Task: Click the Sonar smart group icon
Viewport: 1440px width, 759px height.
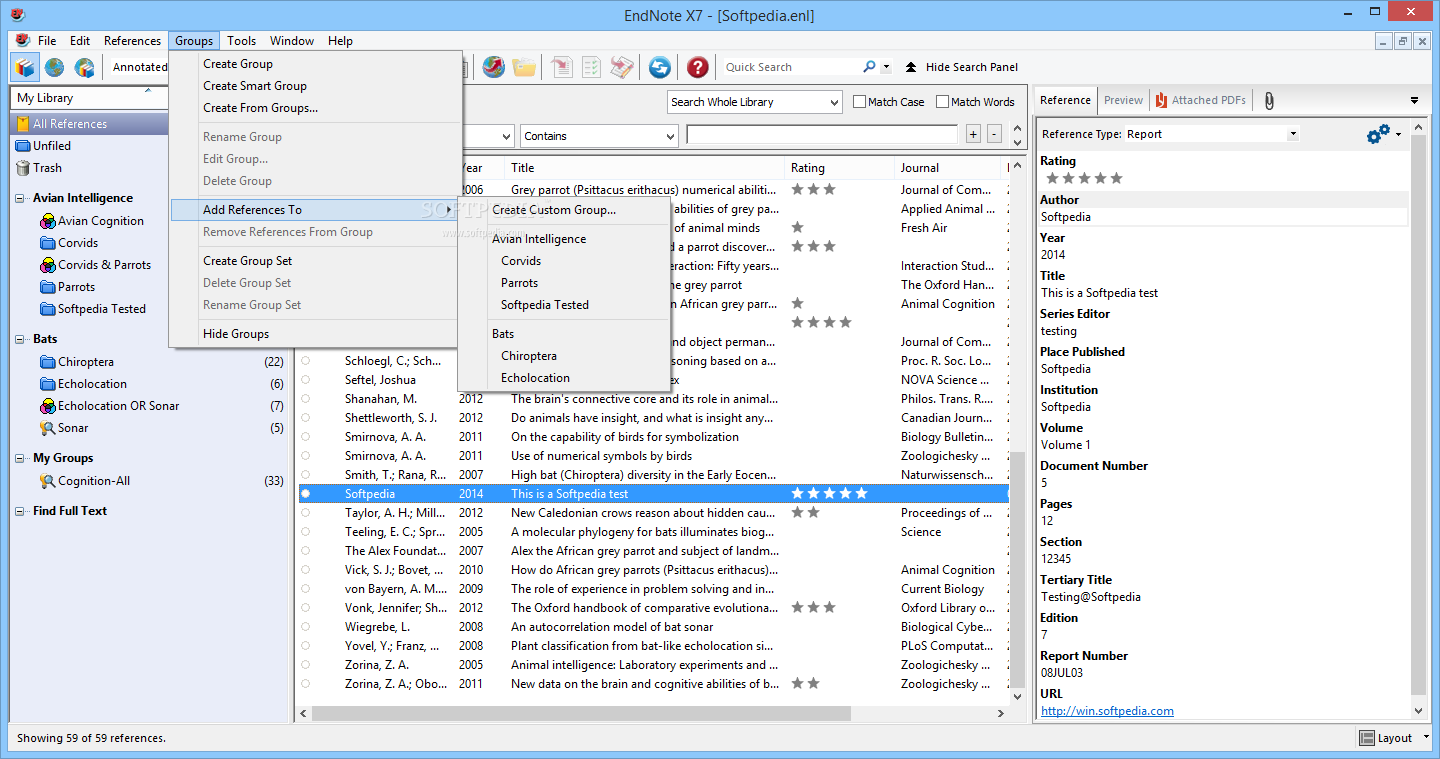Action: (48, 428)
